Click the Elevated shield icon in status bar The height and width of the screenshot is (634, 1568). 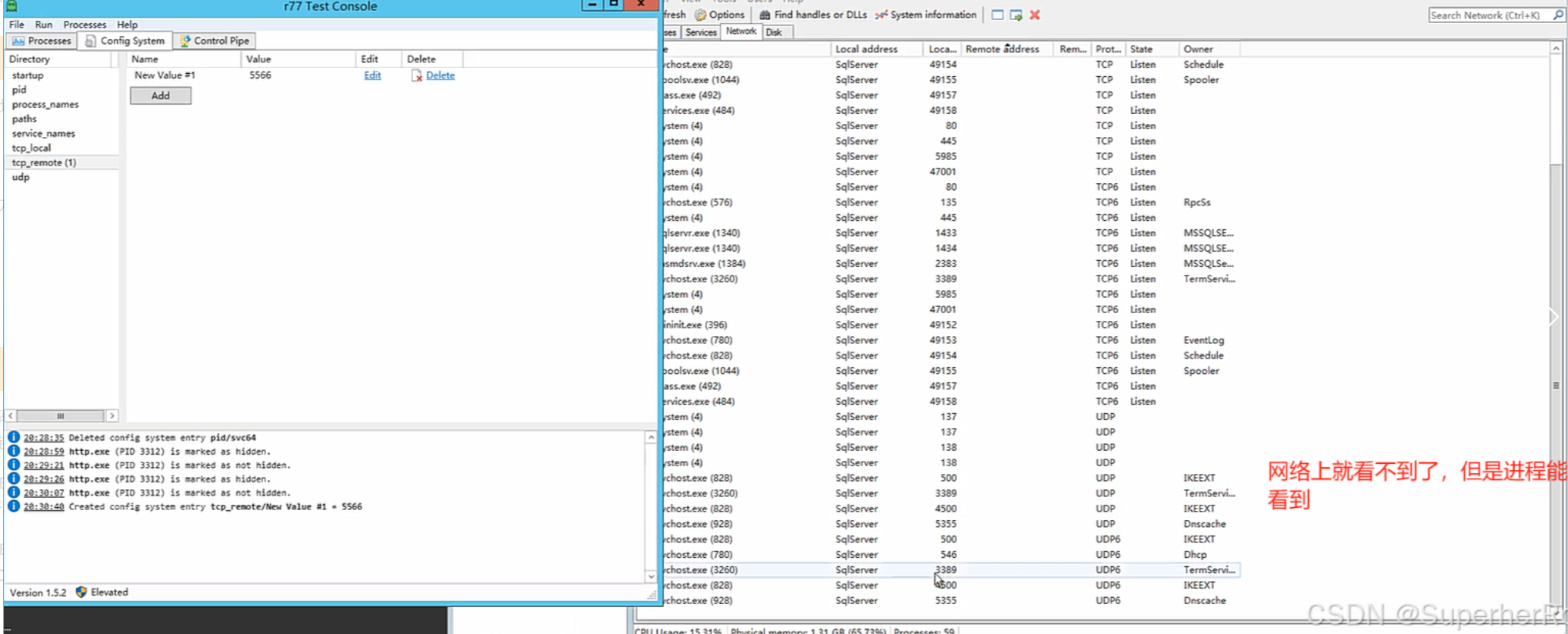(x=82, y=592)
